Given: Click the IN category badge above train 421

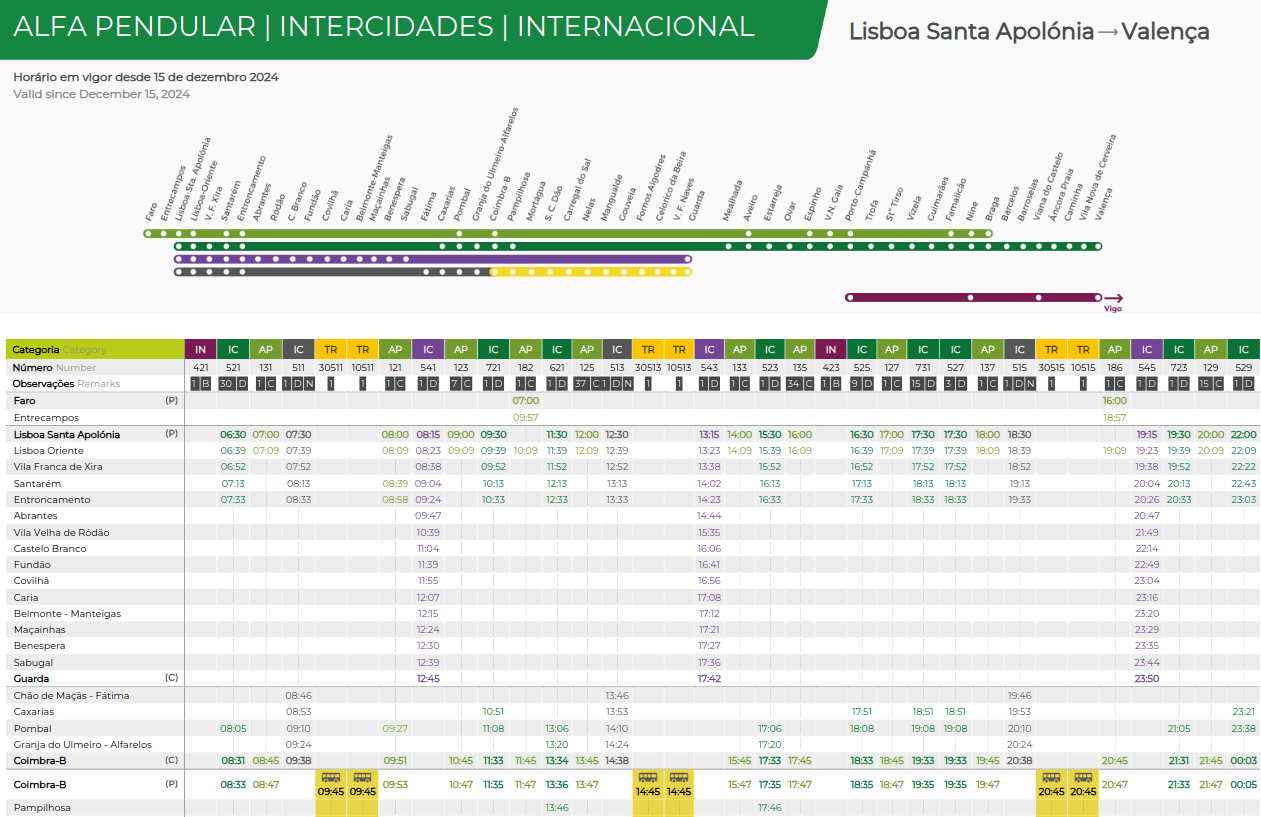Looking at the screenshot, I should [201, 349].
